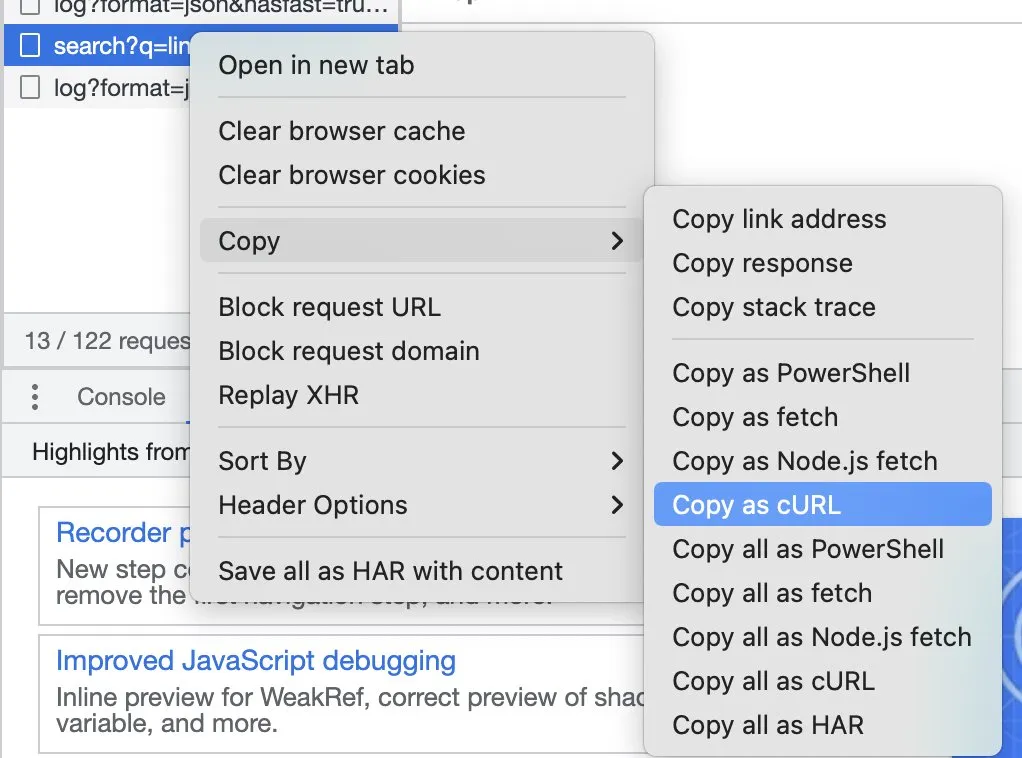1022x758 pixels.
Task: Select 'Copy all as Node.js fetch'
Action: point(823,637)
